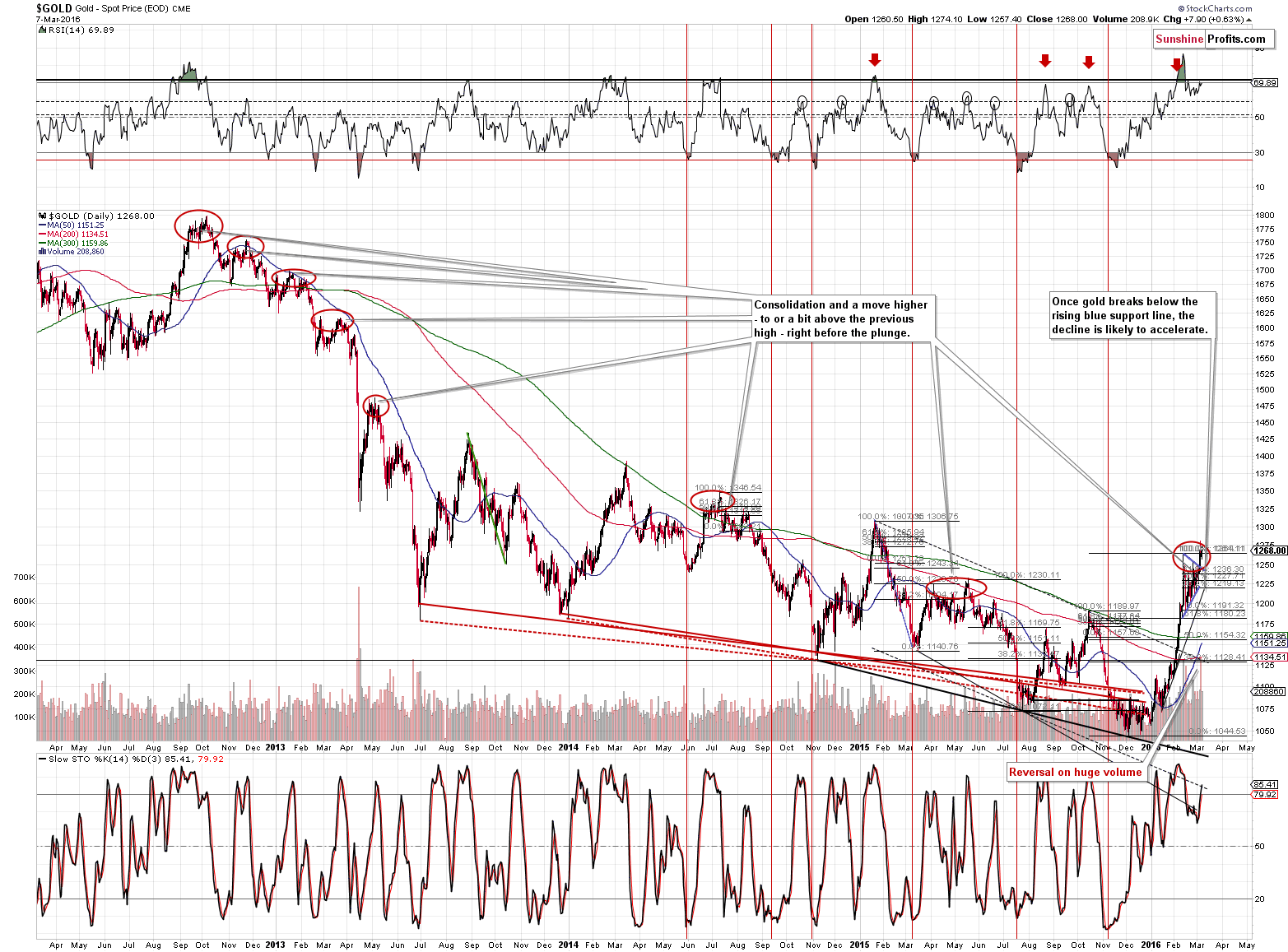This screenshot has width=1288, height=952.
Task: Click the 69.89 RSI value tag on right axis
Action: [x=1264, y=82]
